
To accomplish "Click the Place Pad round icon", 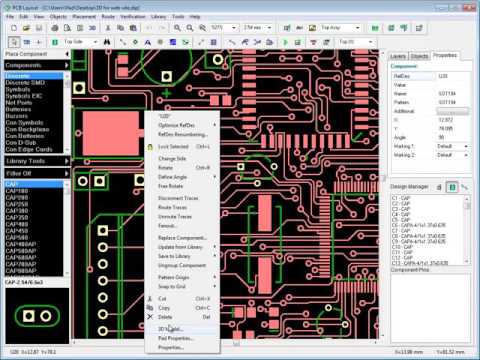I will pyautogui.click(x=160, y=42).
